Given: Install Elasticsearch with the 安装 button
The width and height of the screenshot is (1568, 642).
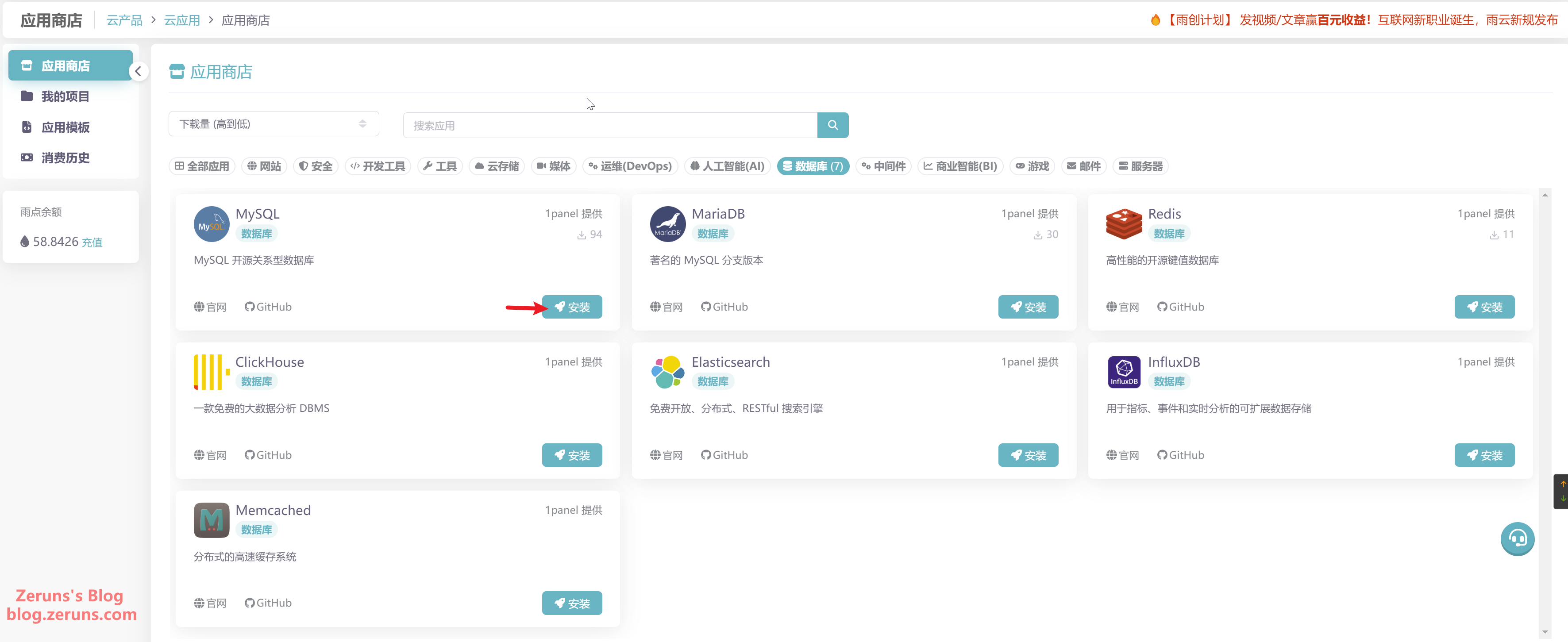Looking at the screenshot, I should pyautogui.click(x=1028, y=455).
